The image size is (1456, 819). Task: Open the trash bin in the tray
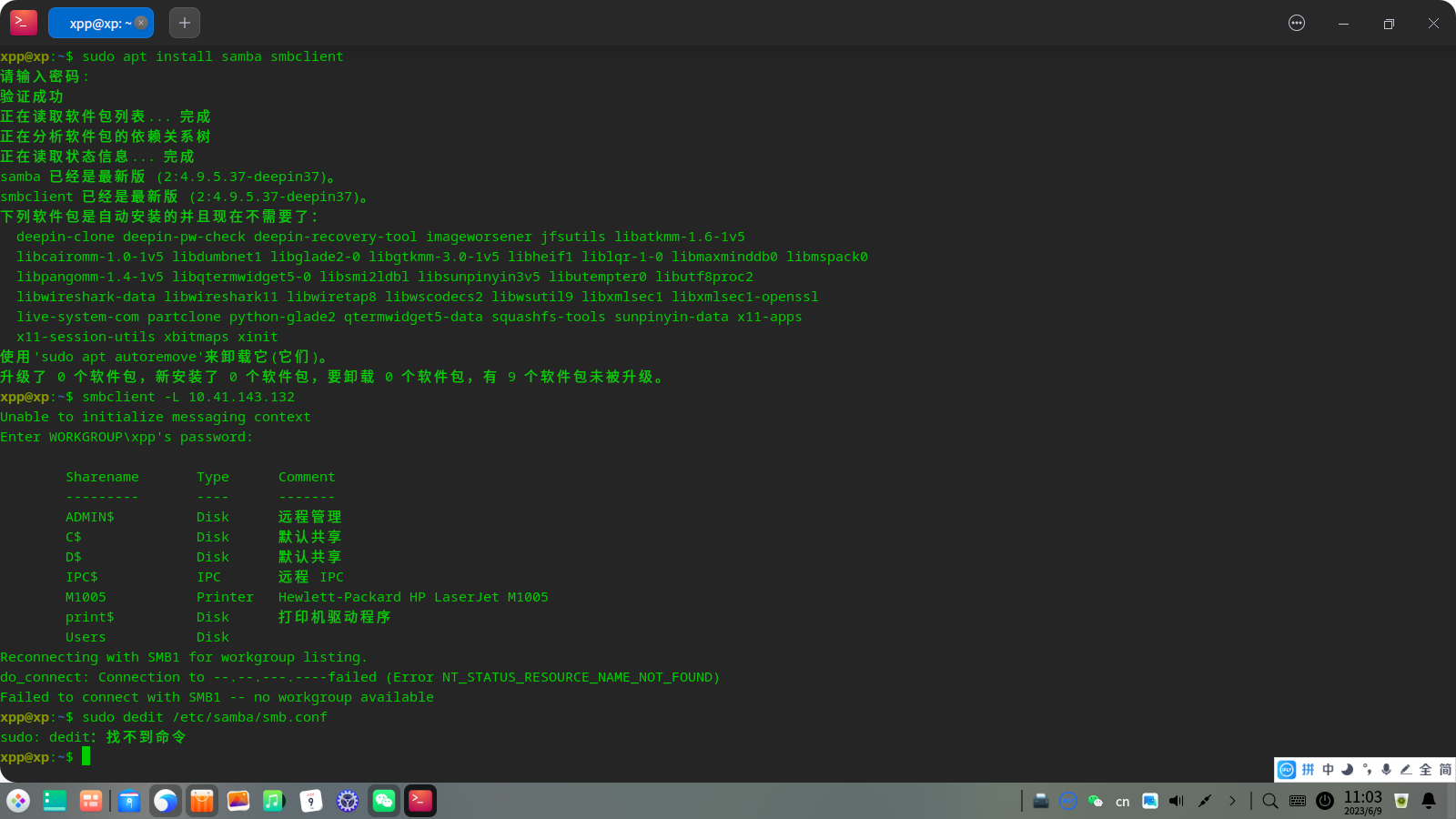[1401, 801]
